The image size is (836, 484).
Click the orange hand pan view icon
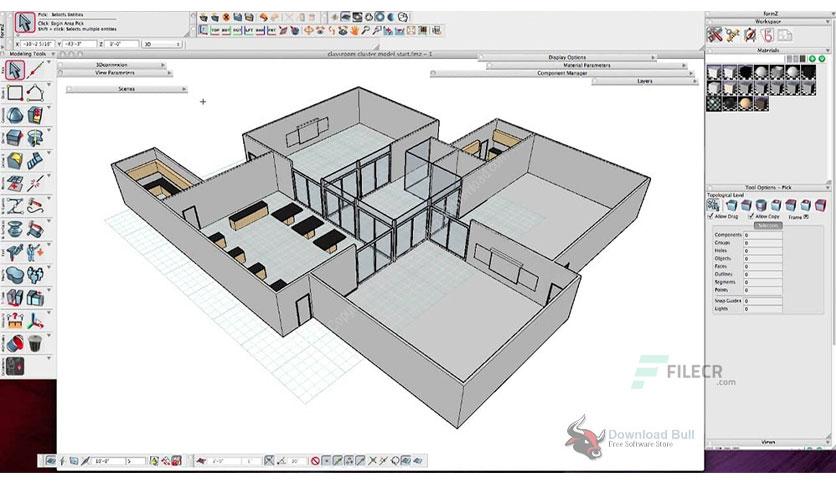point(354,31)
